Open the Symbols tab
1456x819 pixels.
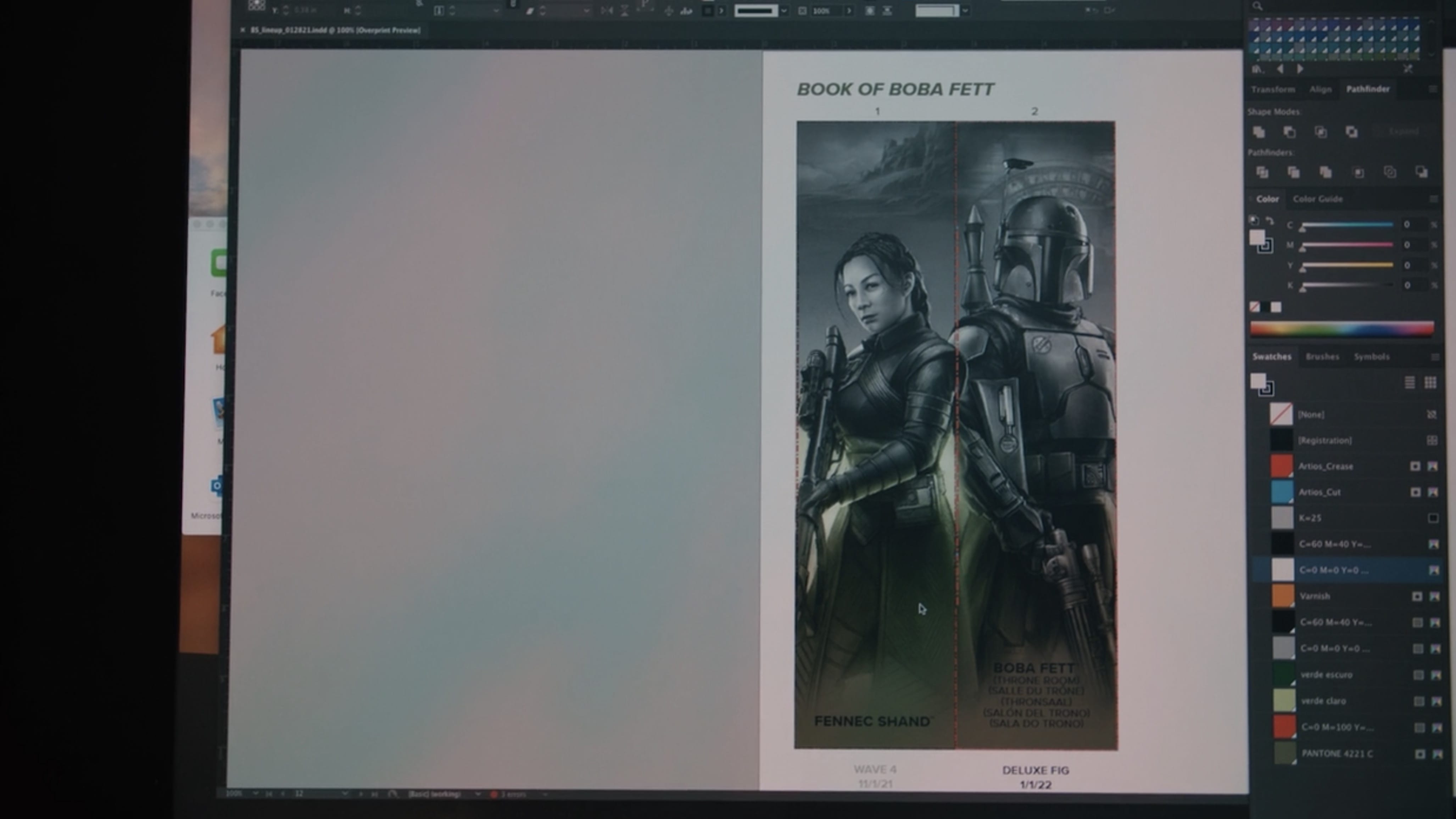1371,357
